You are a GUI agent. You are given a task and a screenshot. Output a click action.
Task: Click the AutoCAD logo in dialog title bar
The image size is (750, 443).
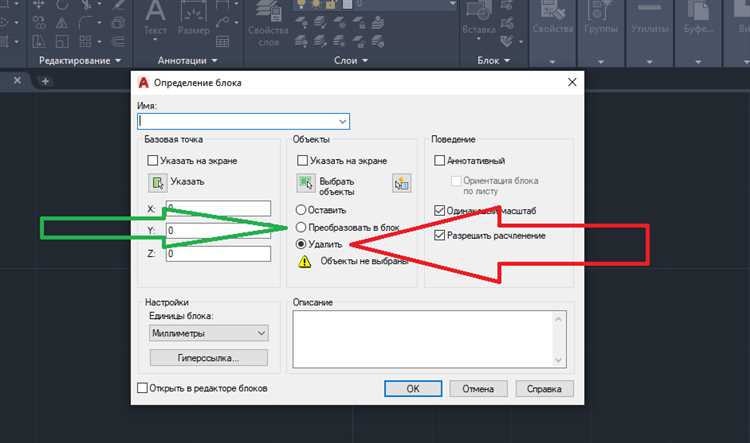143,82
